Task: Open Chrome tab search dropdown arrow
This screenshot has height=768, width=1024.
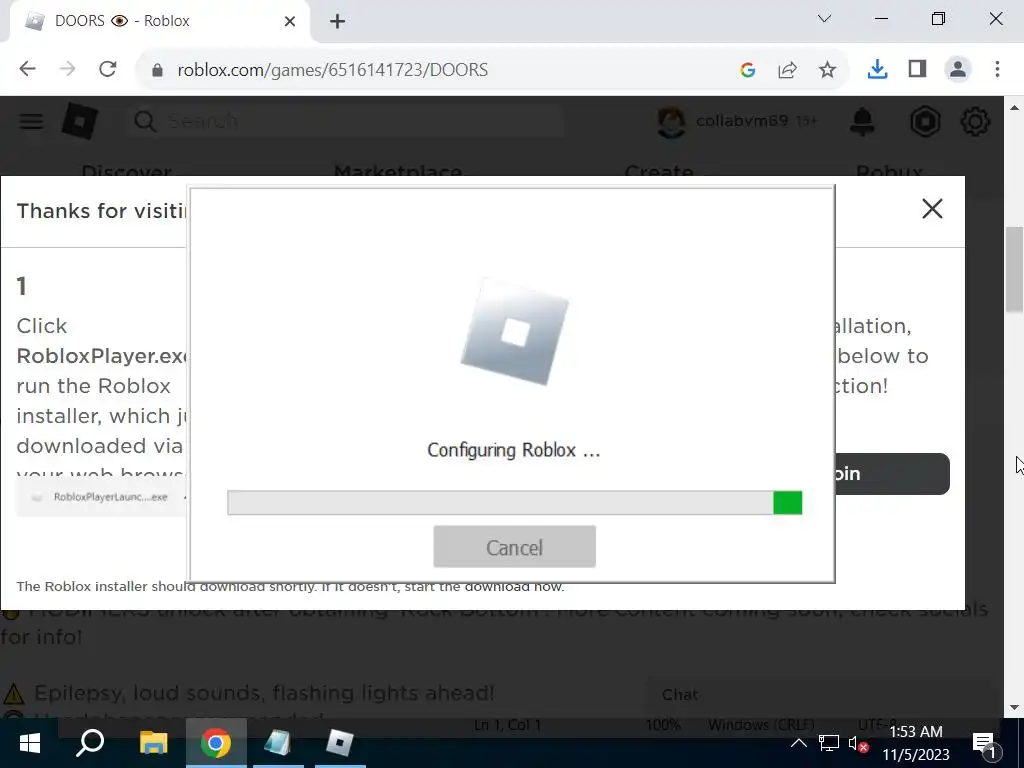Action: [824, 19]
